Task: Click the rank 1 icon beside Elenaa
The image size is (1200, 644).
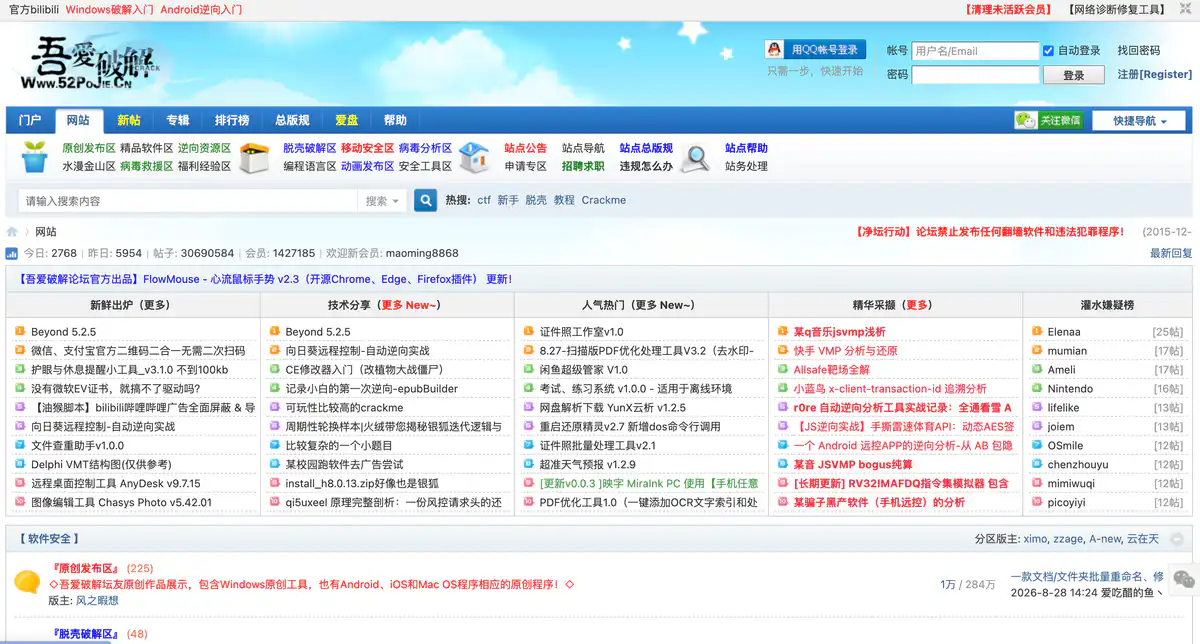Action: [x=1037, y=332]
